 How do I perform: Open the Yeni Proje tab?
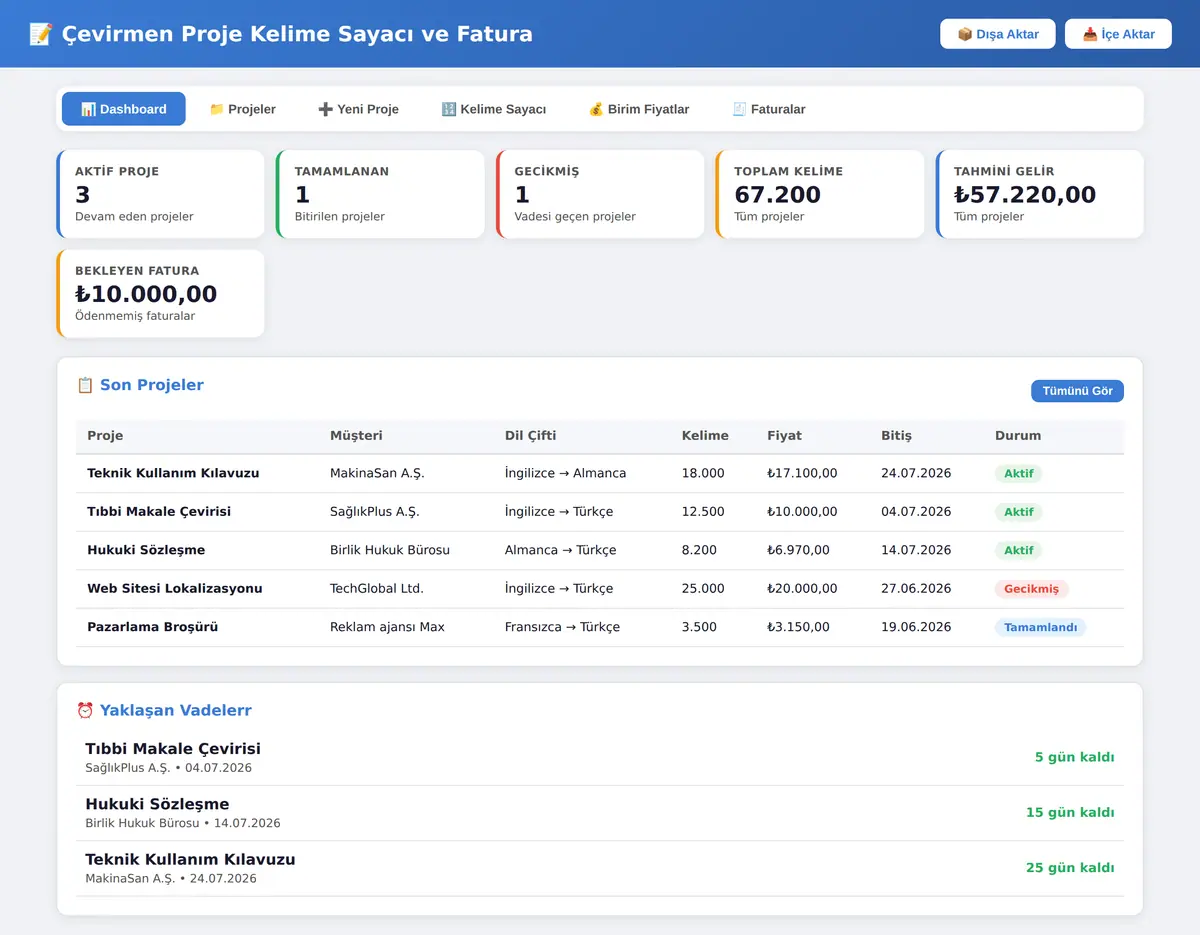(358, 109)
